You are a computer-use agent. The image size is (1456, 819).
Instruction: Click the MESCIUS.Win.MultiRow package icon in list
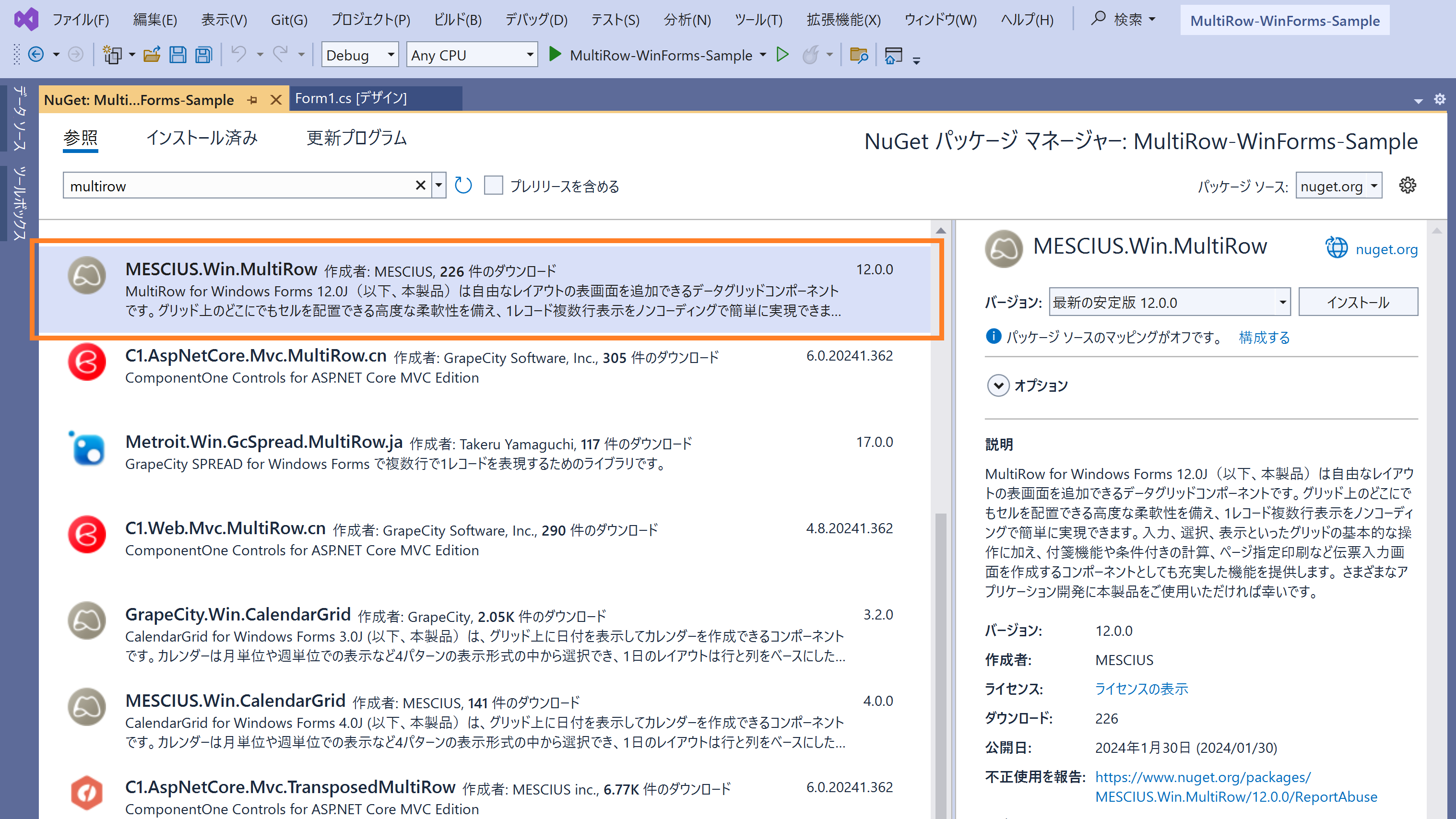coord(86,276)
